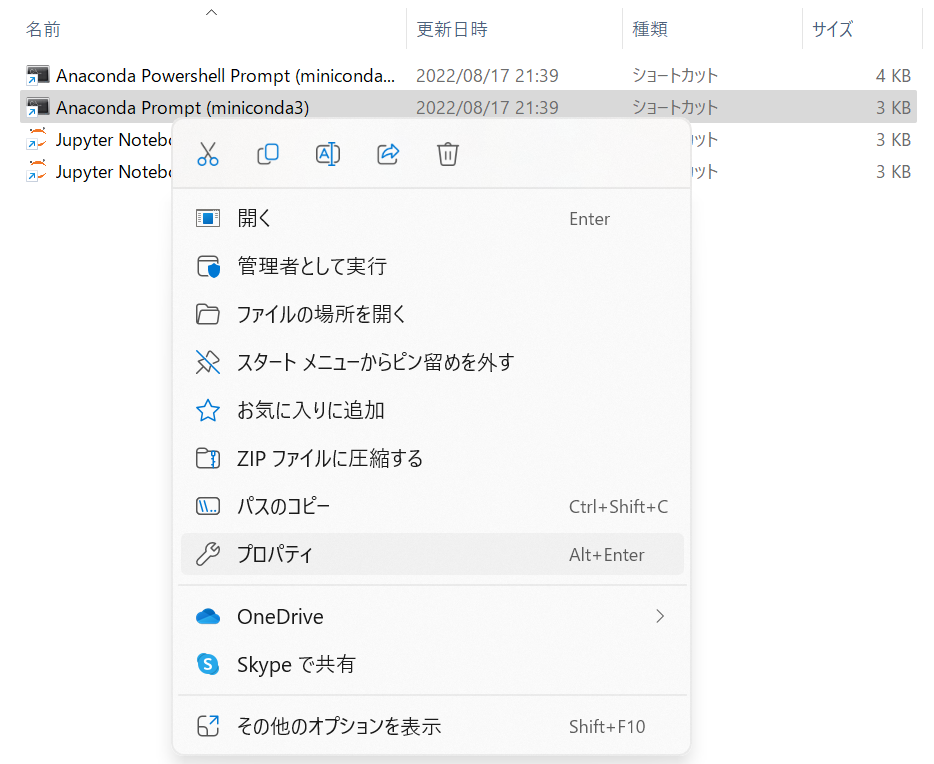Expand the OneDrive submenu

click(432, 616)
